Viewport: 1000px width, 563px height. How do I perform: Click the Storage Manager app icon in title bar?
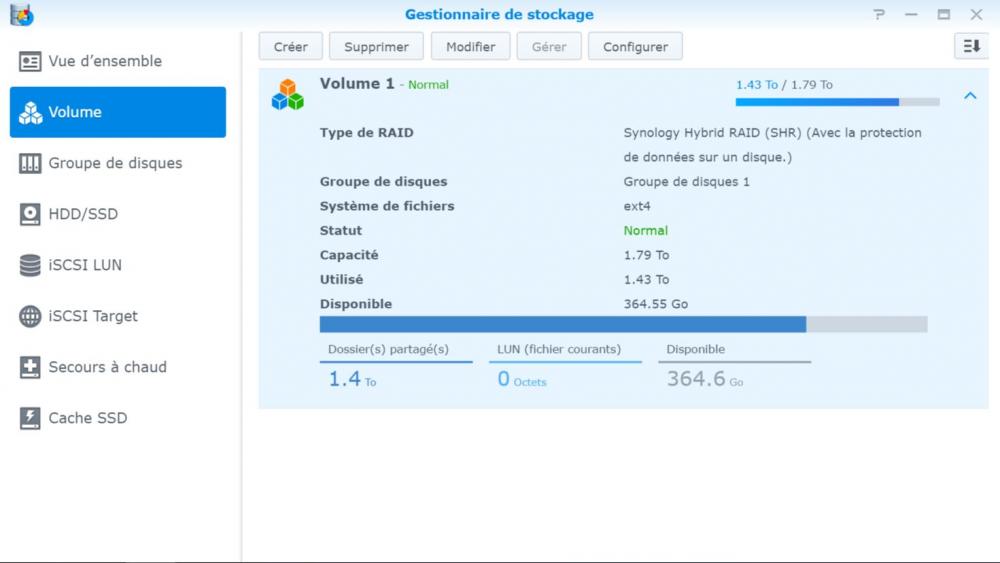pos(21,15)
